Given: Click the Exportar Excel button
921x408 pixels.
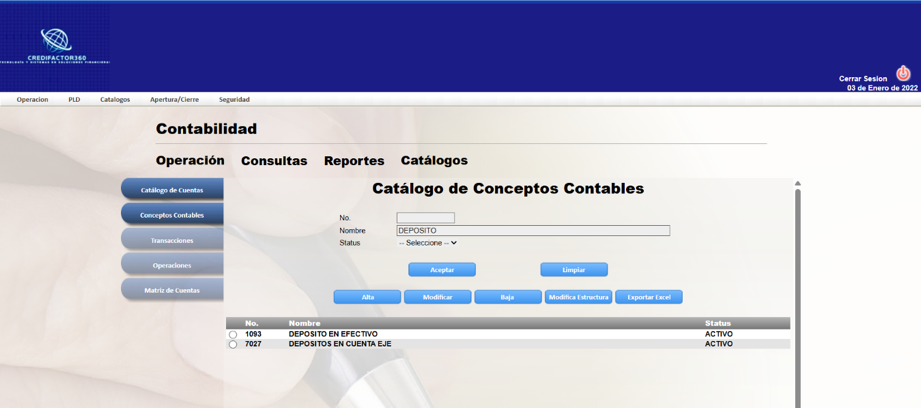Looking at the screenshot, I should (648, 297).
